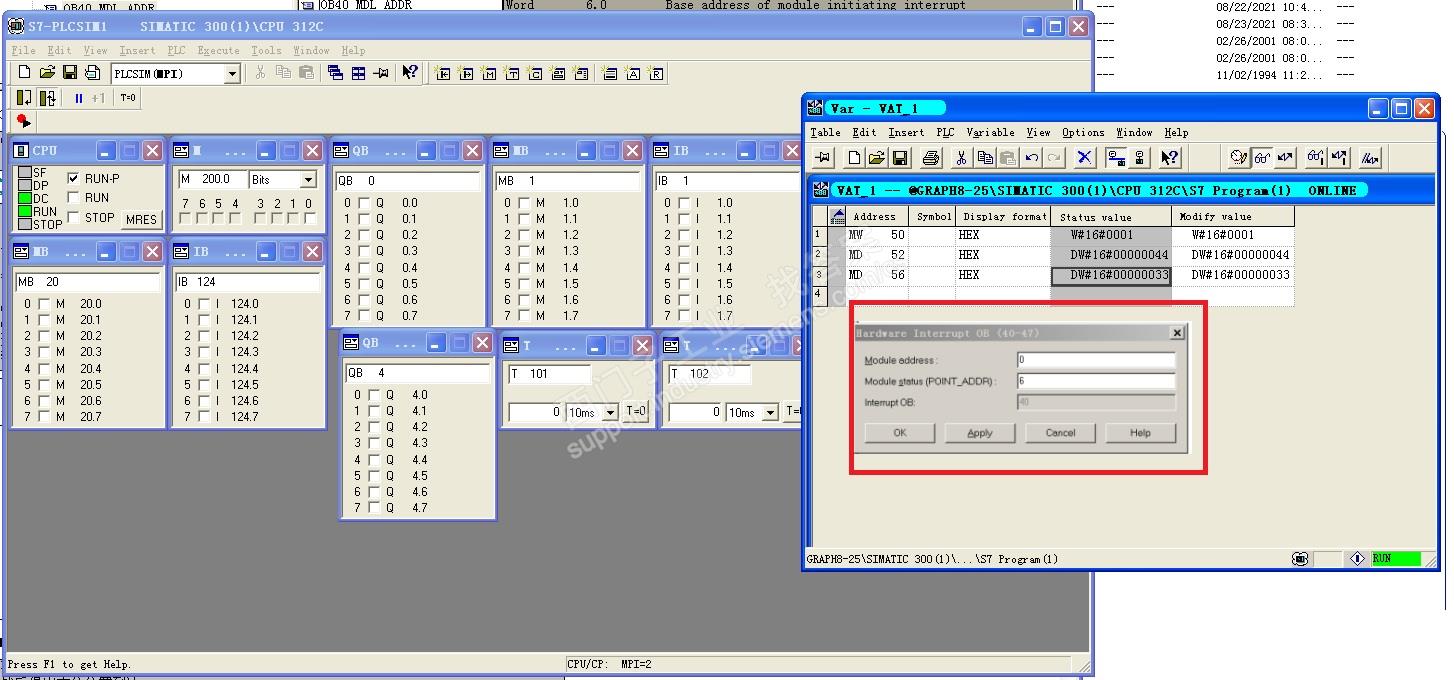Toggle PLCSIM always-on-top pin icon
1454x680 pixels.
tap(381, 73)
